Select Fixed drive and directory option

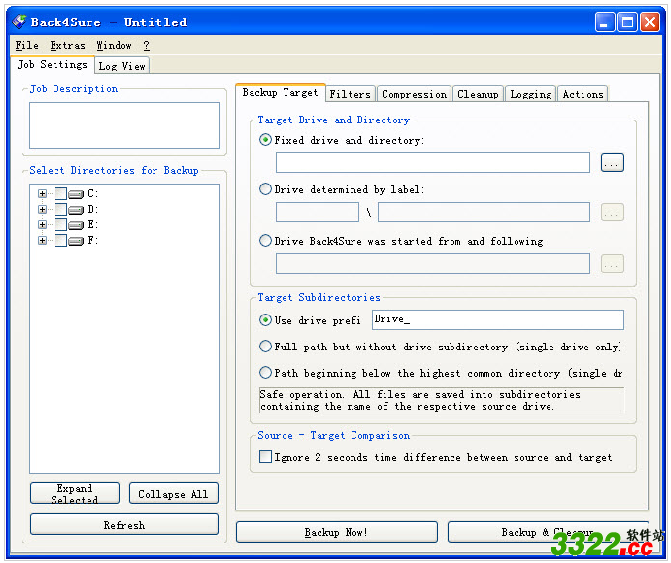[x=265, y=140]
